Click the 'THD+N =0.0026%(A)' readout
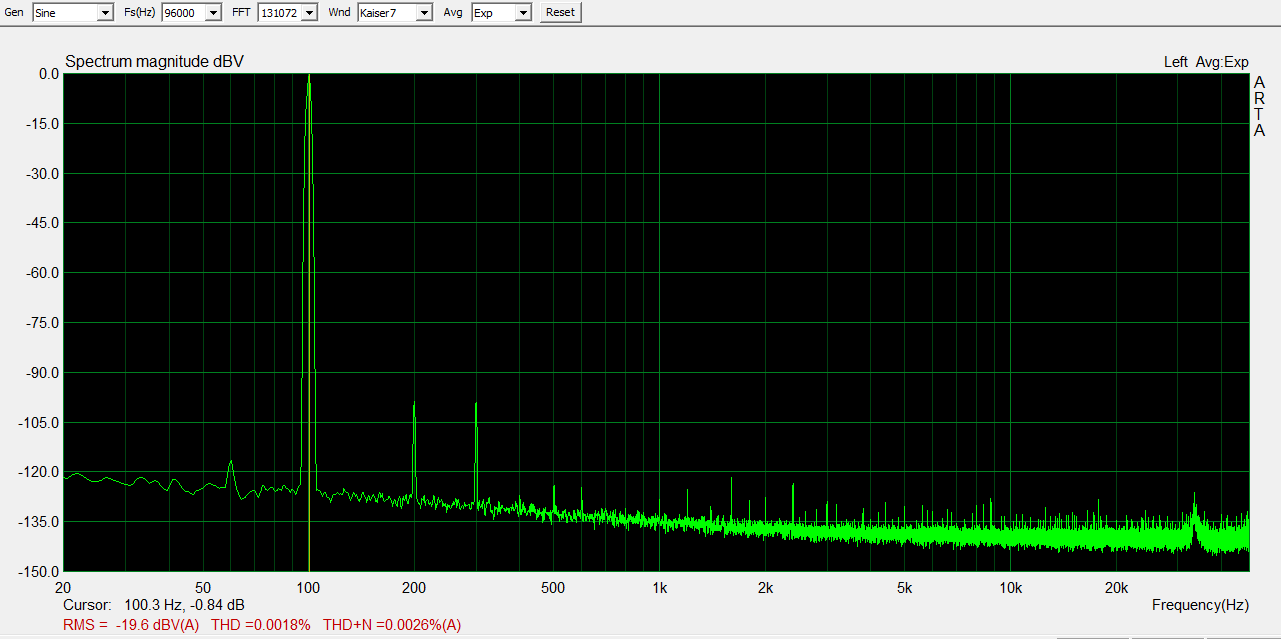This screenshot has height=639, width=1281. (x=392, y=625)
